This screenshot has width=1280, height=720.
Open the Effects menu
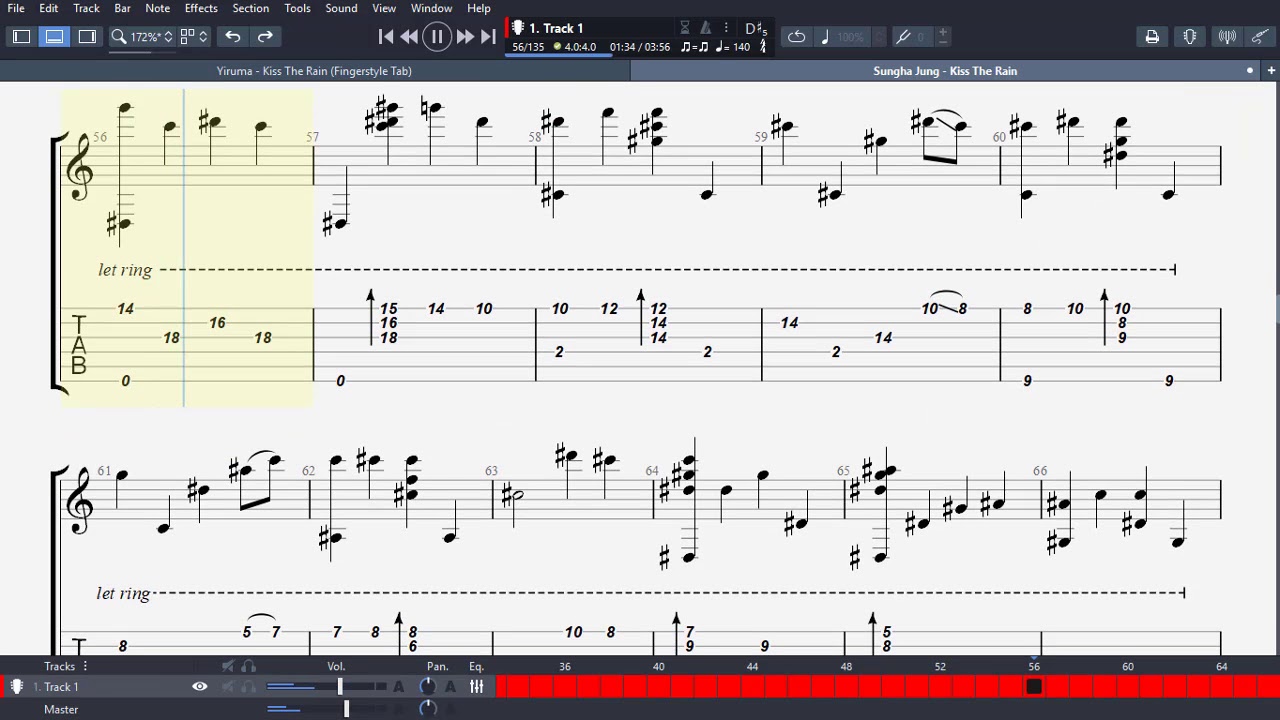(201, 8)
